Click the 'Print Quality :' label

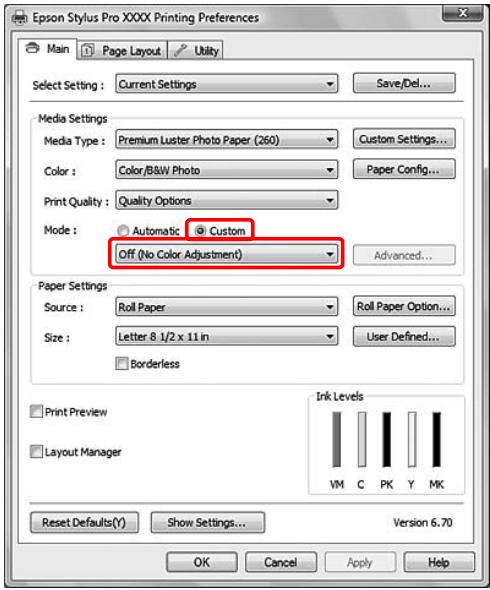76,202
